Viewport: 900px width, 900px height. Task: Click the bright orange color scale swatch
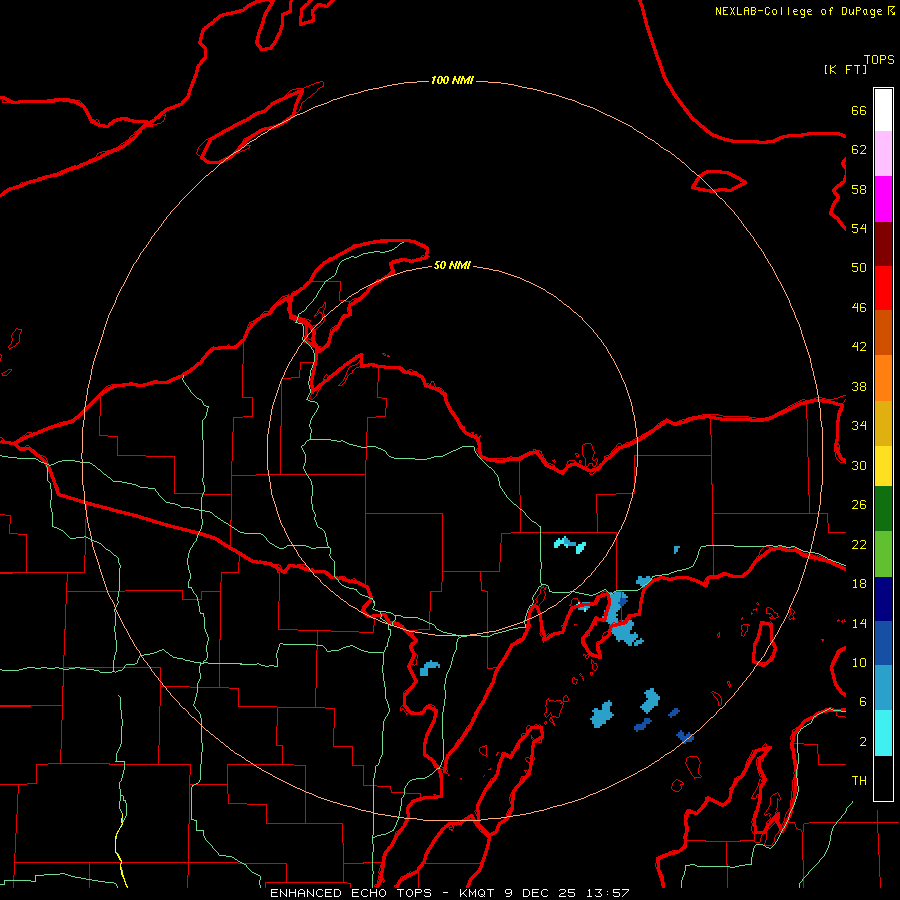click(883, 378)
